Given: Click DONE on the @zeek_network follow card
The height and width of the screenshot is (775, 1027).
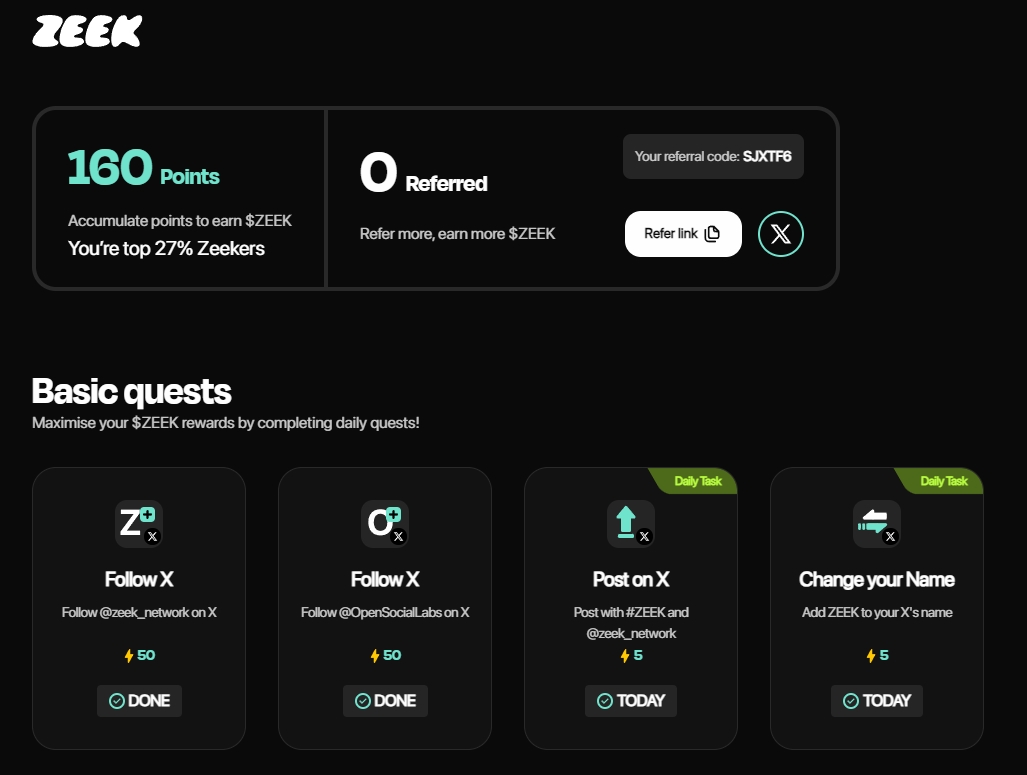Looking at the screenshot, I should [x=140, y=701].
